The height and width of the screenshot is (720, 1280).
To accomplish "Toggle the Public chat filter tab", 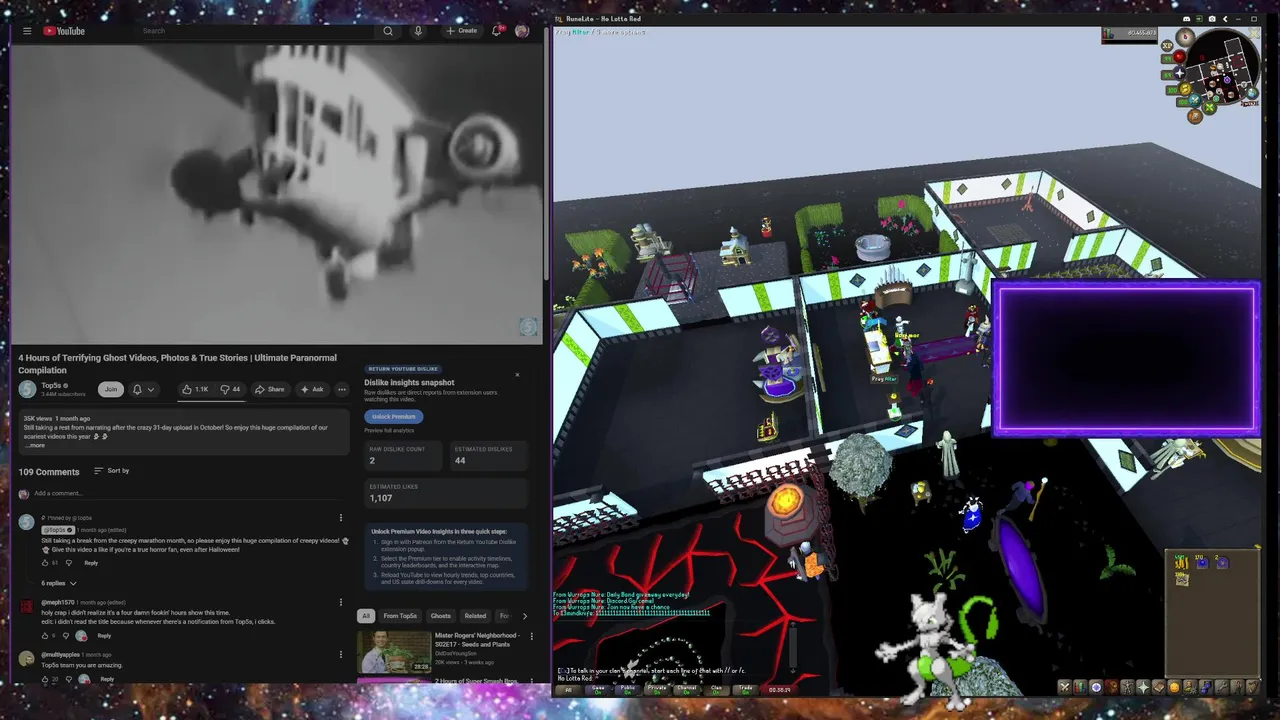I will coord(628,690).
